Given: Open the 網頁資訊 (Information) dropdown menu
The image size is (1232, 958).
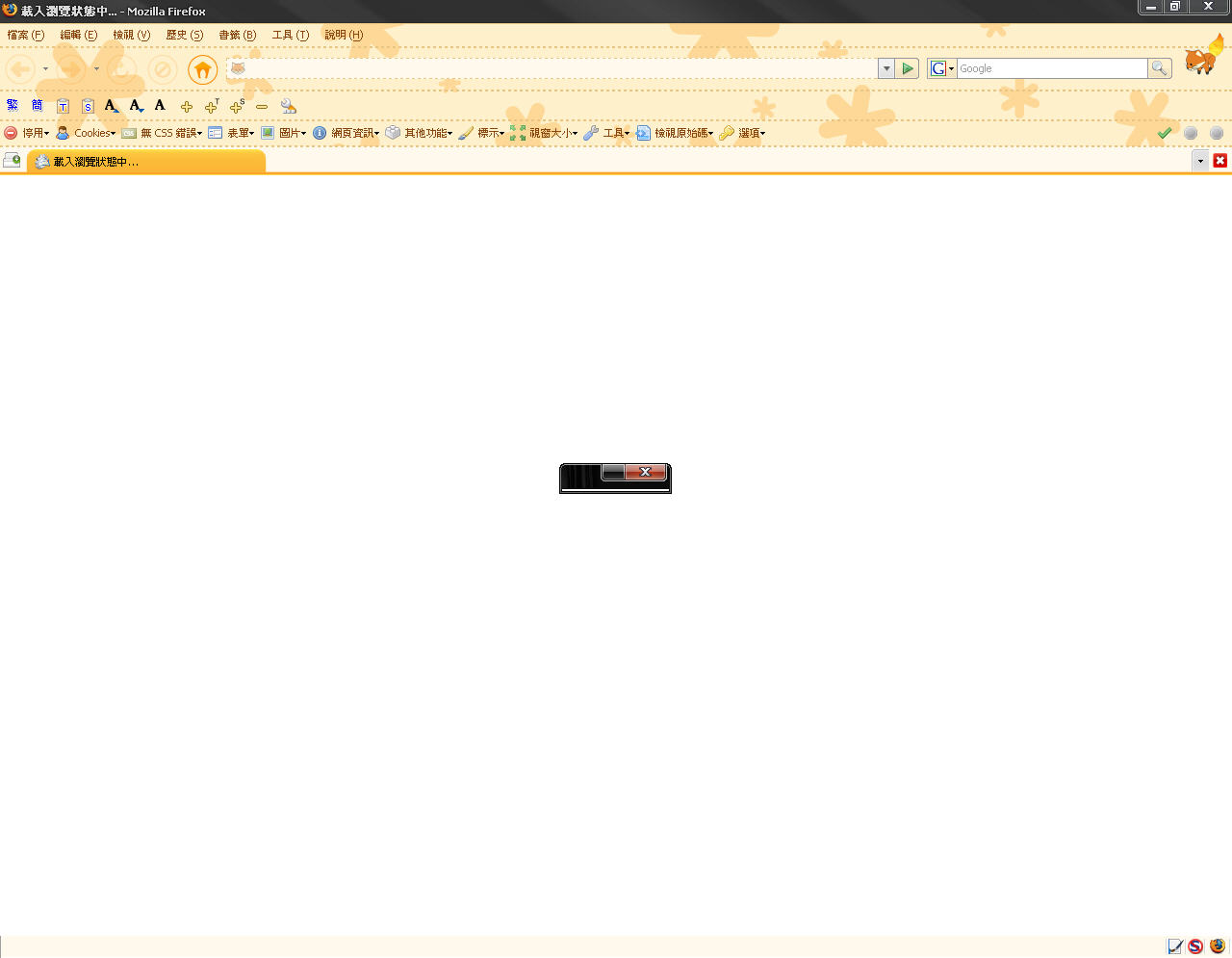Looking at the screenshot, I should point(346,133).
